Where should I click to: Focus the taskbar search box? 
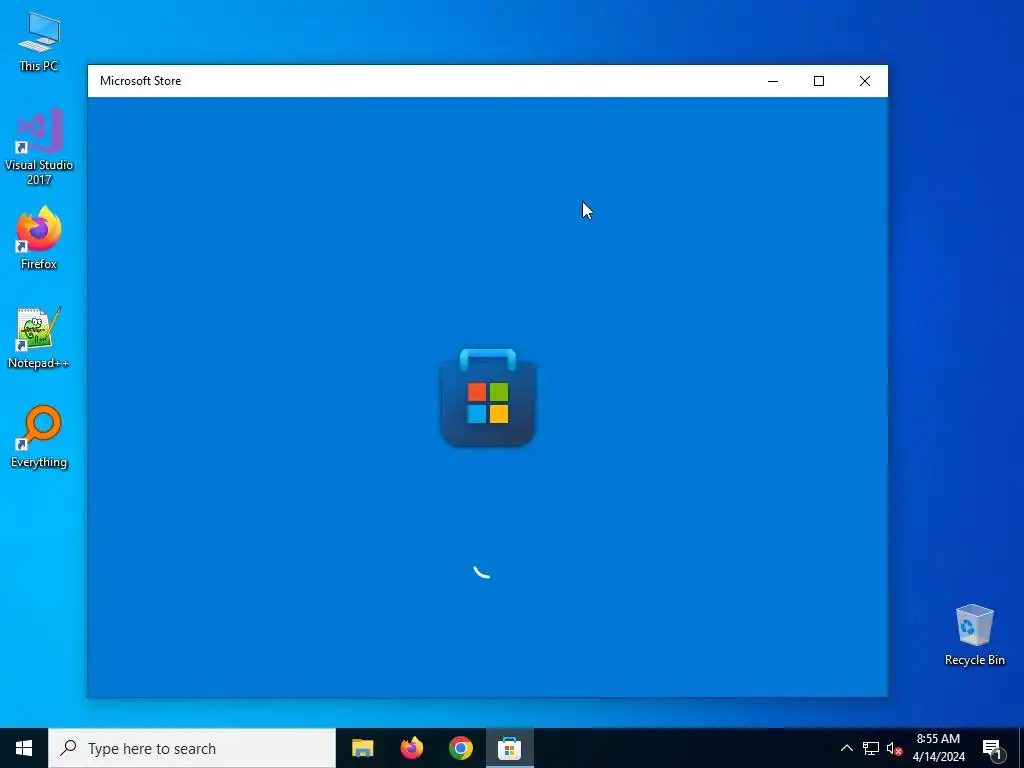tap(192, 748)
